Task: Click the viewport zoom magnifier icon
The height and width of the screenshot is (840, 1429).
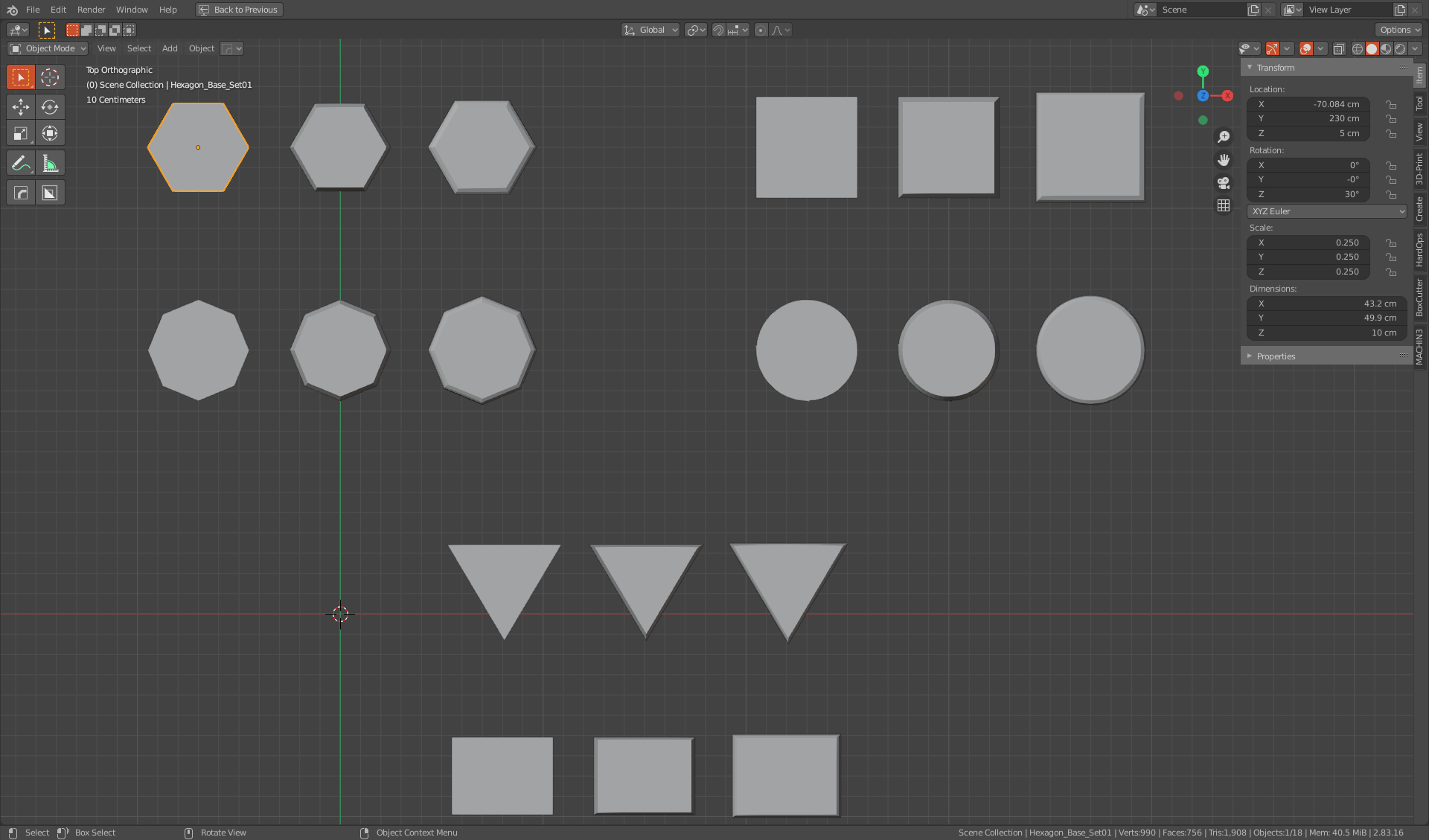Action: pos(1224,137)
